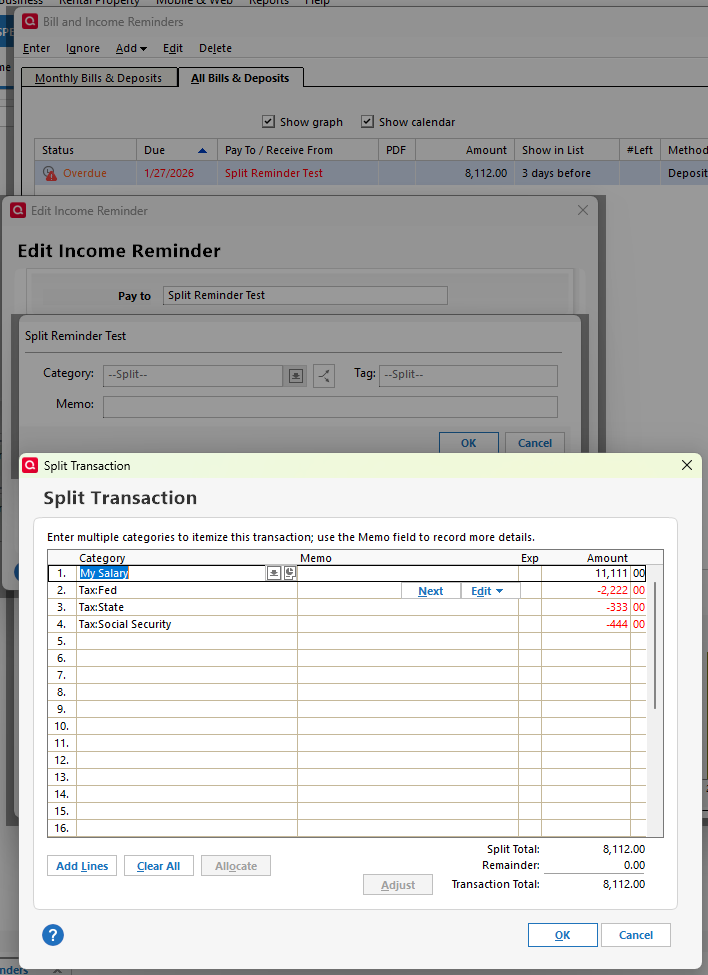Click OK in Split Reminder Test dialog

click(469, 443)
